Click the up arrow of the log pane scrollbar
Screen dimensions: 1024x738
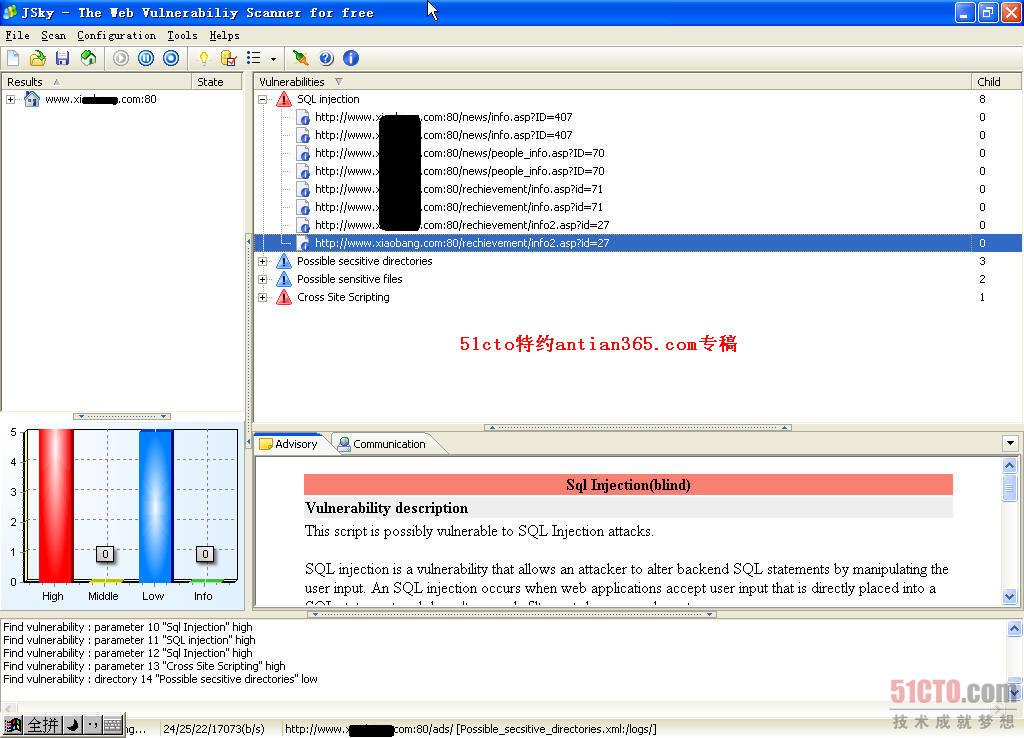tap(1014, 629)
